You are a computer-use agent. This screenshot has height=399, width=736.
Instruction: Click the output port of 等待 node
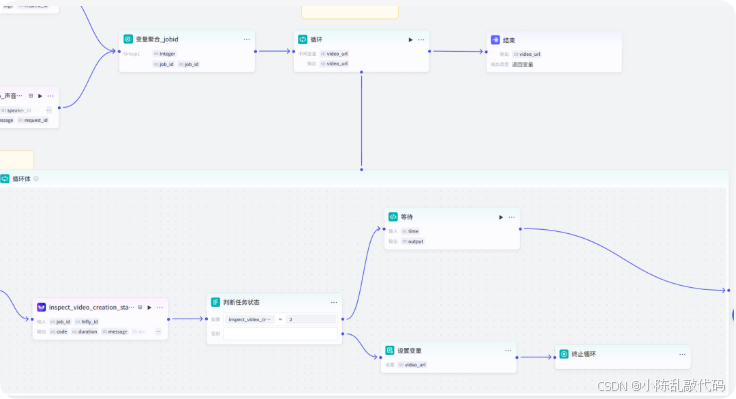coord(520,229)
